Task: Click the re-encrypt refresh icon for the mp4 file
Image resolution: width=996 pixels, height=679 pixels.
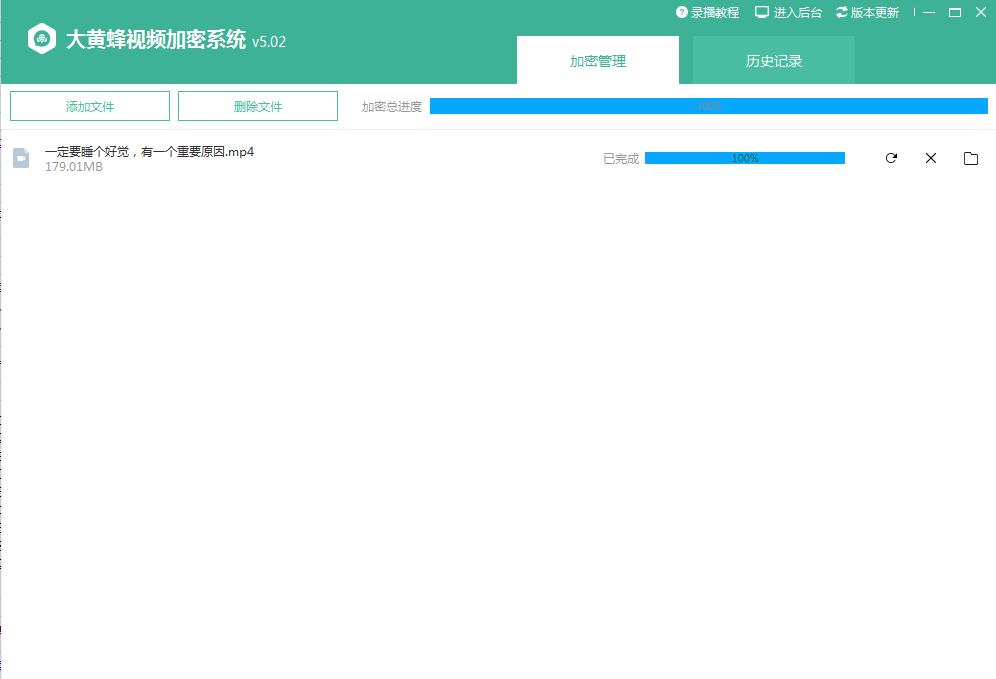Action: 891,158
